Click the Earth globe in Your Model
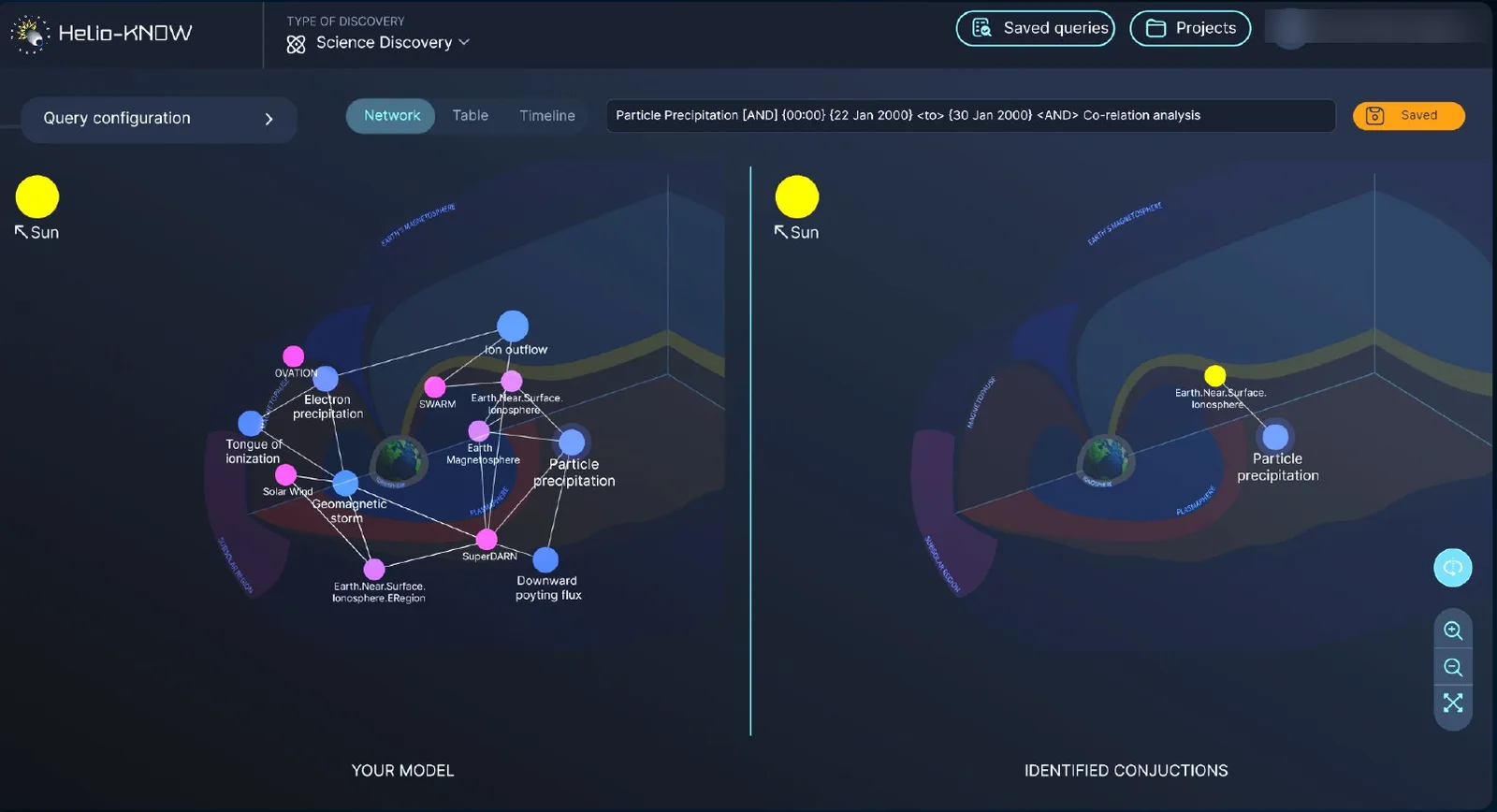1497x812 pixels. coord(400,459)
